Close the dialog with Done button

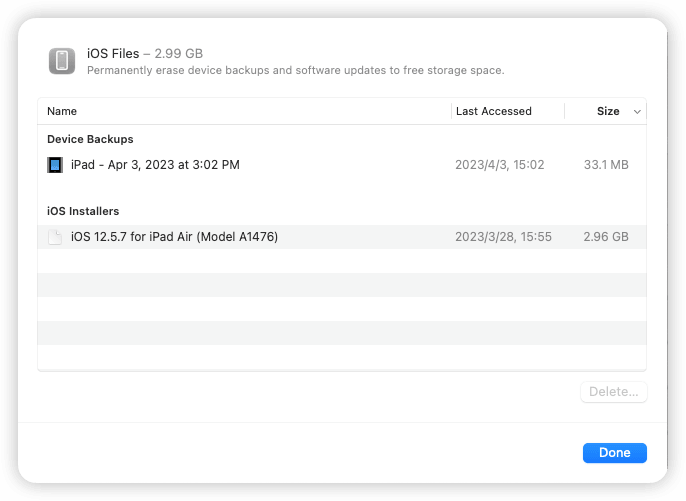tap(614, 453)
